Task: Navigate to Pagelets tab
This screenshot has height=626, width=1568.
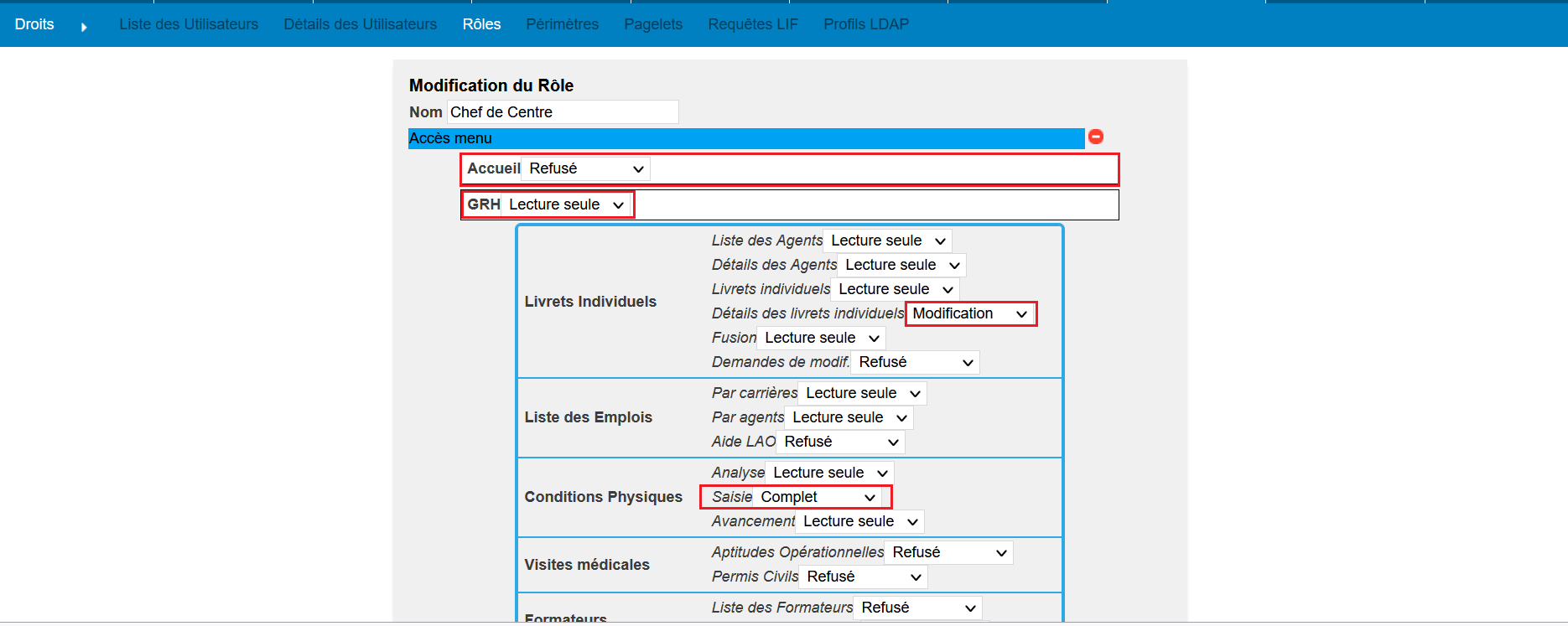Action: pos(652,24)
